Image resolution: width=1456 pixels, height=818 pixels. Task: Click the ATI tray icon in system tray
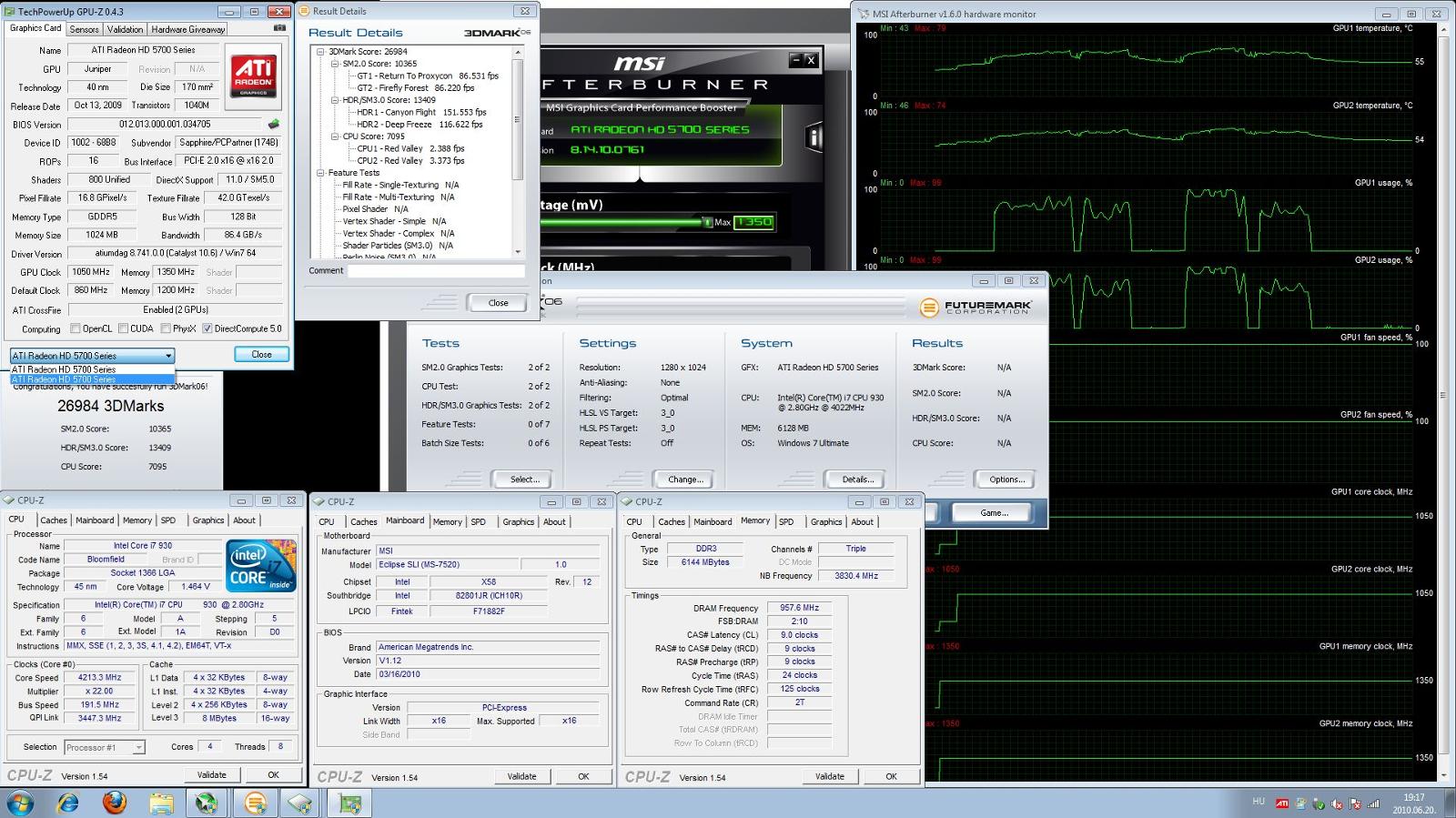coord(1281,803)
